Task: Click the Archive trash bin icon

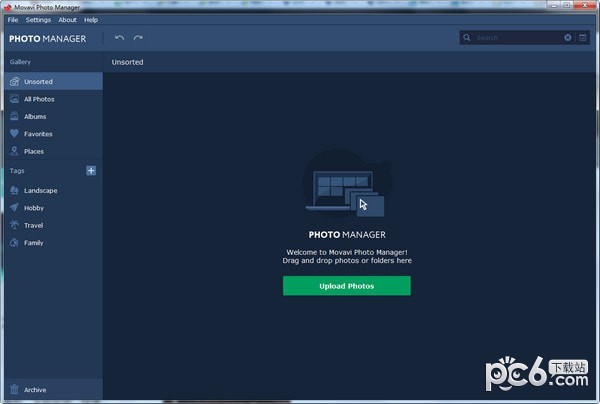Action: pyautogui.click(x=15, y=389)
